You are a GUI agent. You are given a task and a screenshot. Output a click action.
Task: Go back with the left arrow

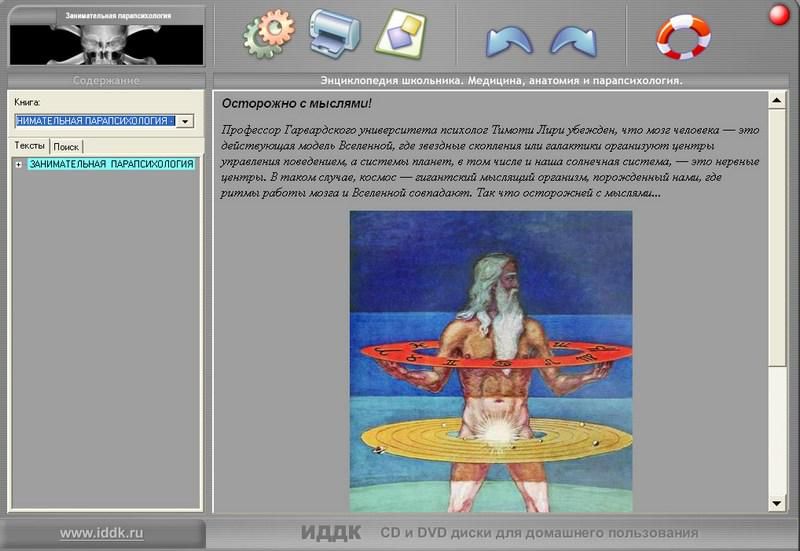pyautogui.click(x=509, y=40)
